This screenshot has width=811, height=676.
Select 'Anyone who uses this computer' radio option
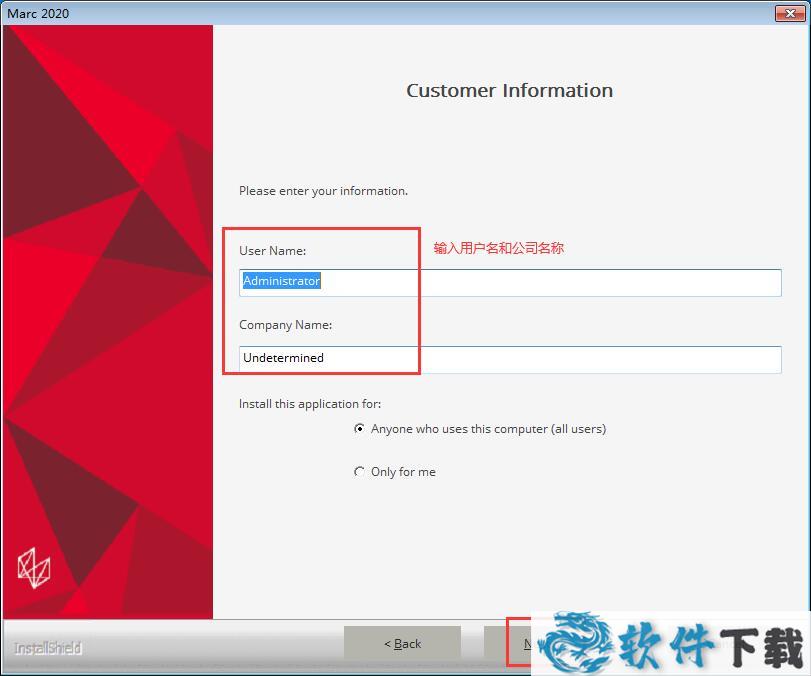(x=360, y=429)
